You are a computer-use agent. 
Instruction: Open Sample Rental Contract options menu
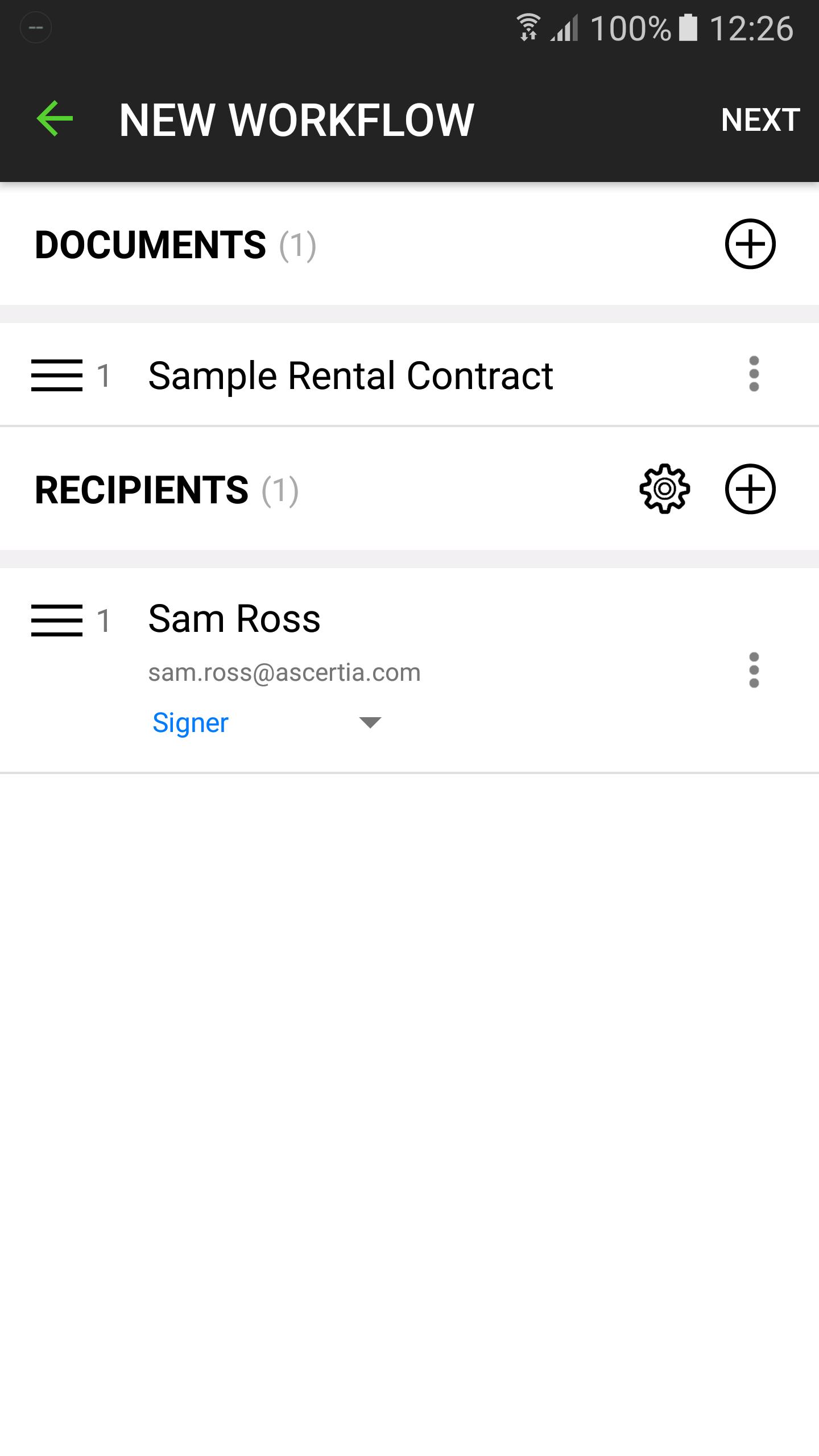click(x=754, y=374)
